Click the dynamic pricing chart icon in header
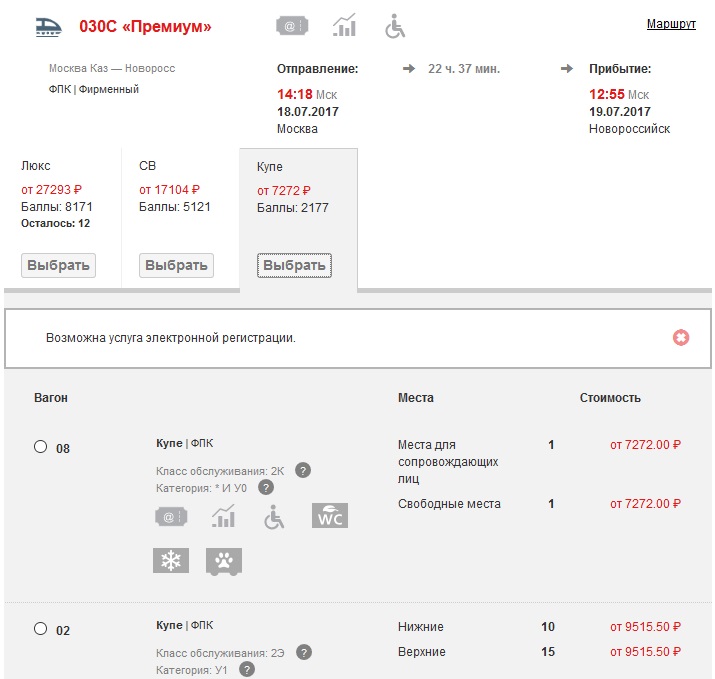This screenshot has height=679, width=715. point(344,26)
